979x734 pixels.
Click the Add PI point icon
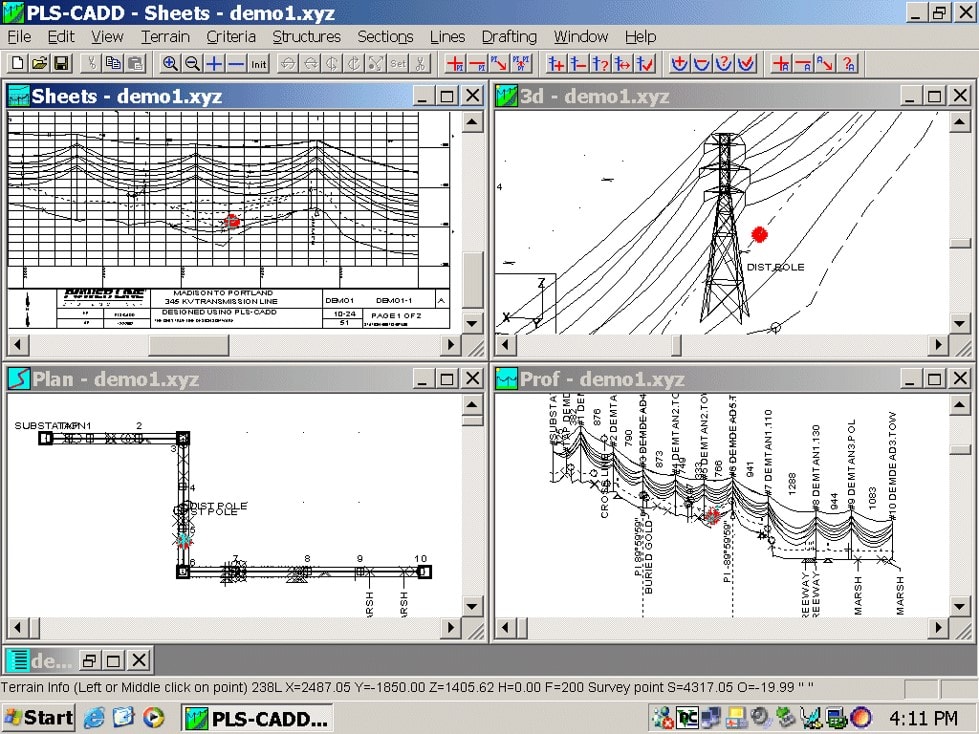pos(455,63)
